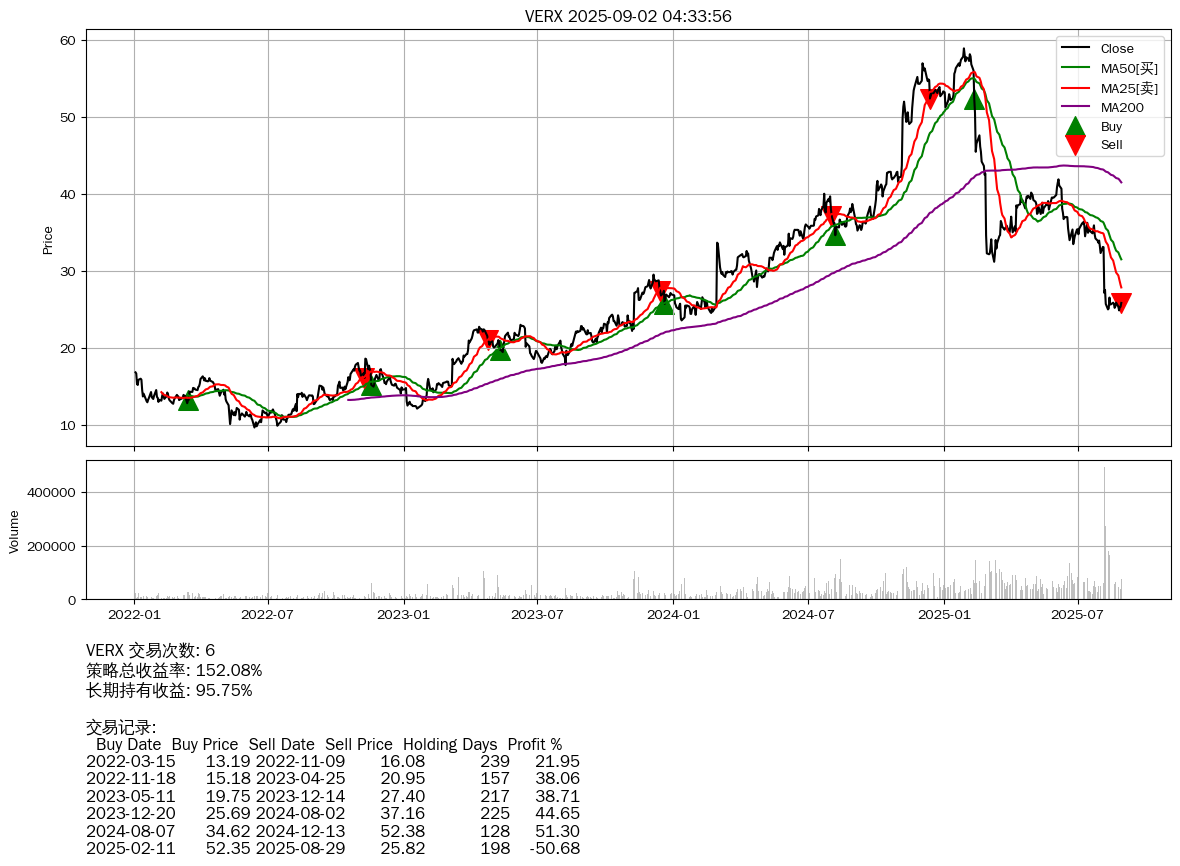The height and width of the screenshot is (866, 1180).
Task: Click the red Sell triangle in legend
Action: click(1075, 145)
